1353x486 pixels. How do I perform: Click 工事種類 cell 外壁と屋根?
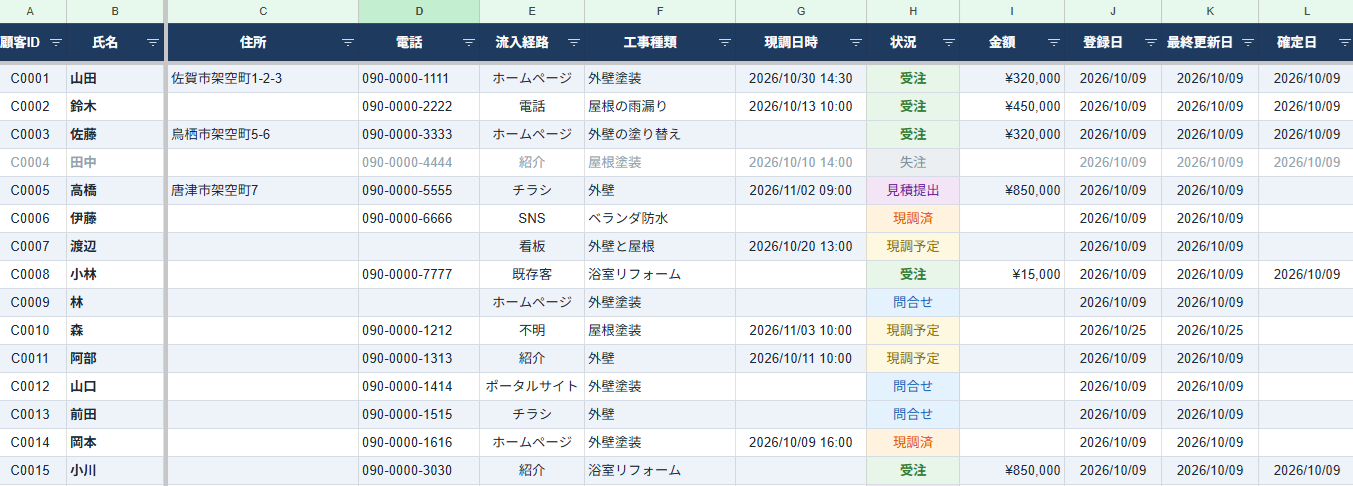[660, 246]
